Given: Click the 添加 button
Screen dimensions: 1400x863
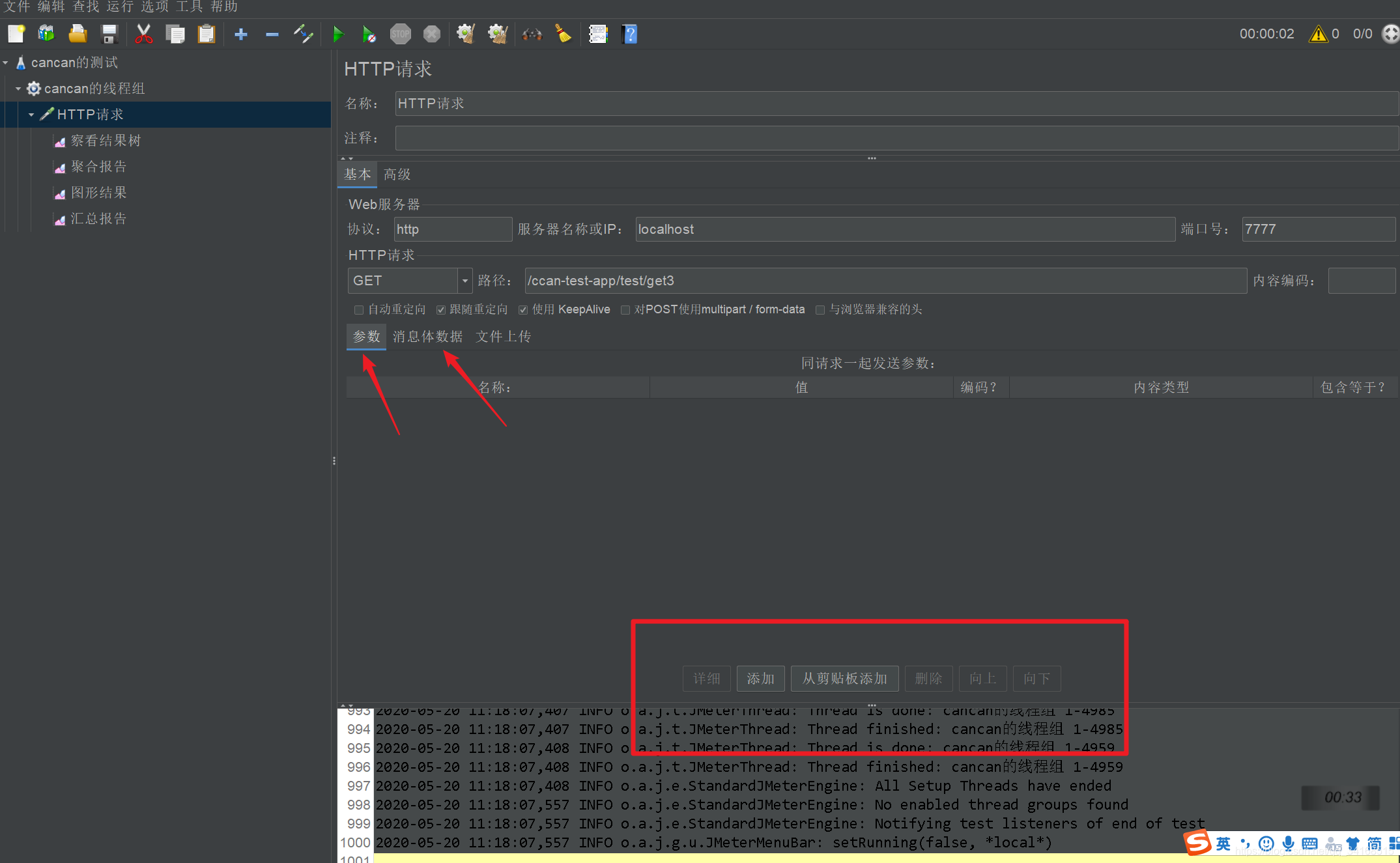Looking at the screenshot, I should (760, 679).
